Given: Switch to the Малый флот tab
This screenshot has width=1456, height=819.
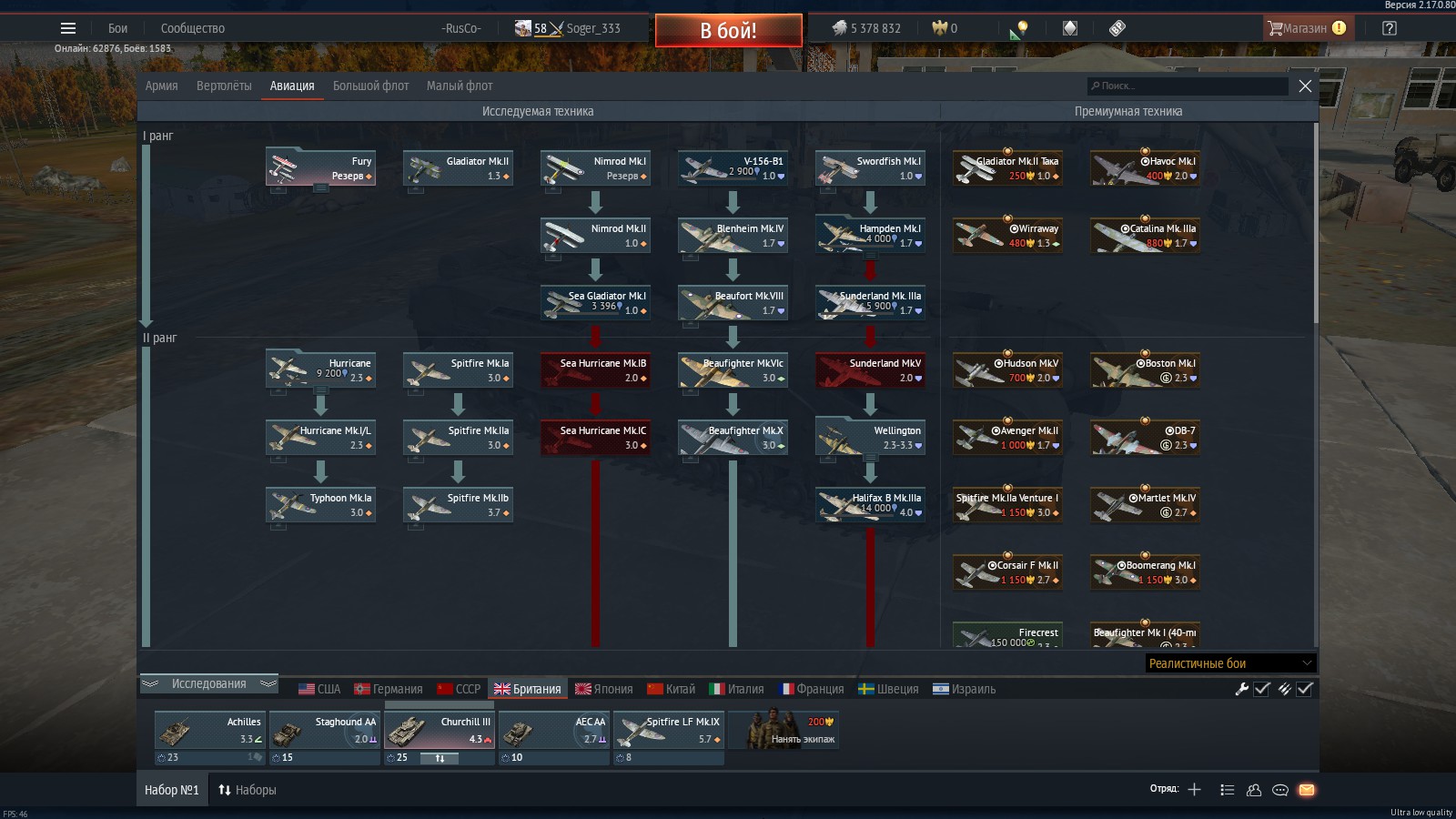Looking at the screenshot, I should click(460, 86).
